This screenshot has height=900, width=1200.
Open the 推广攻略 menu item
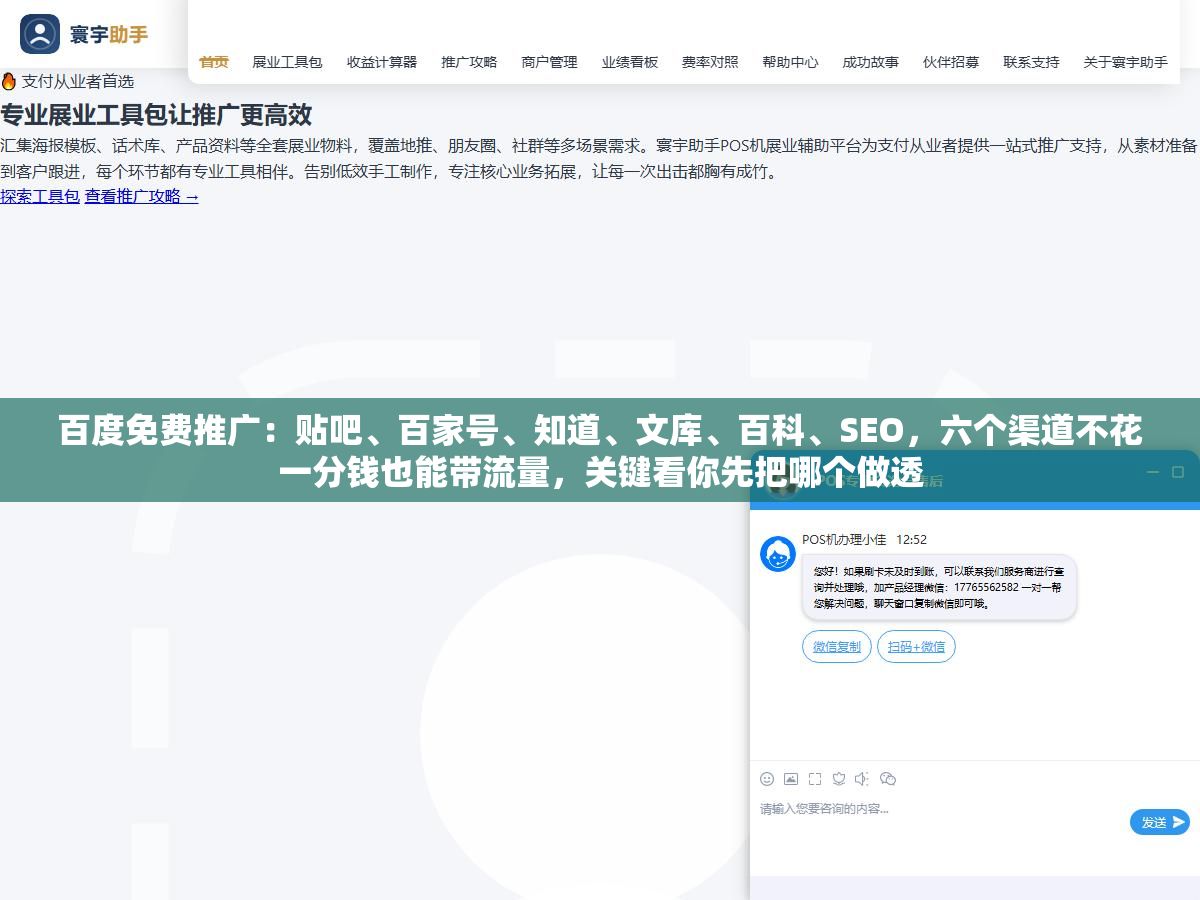pos(469,62)
